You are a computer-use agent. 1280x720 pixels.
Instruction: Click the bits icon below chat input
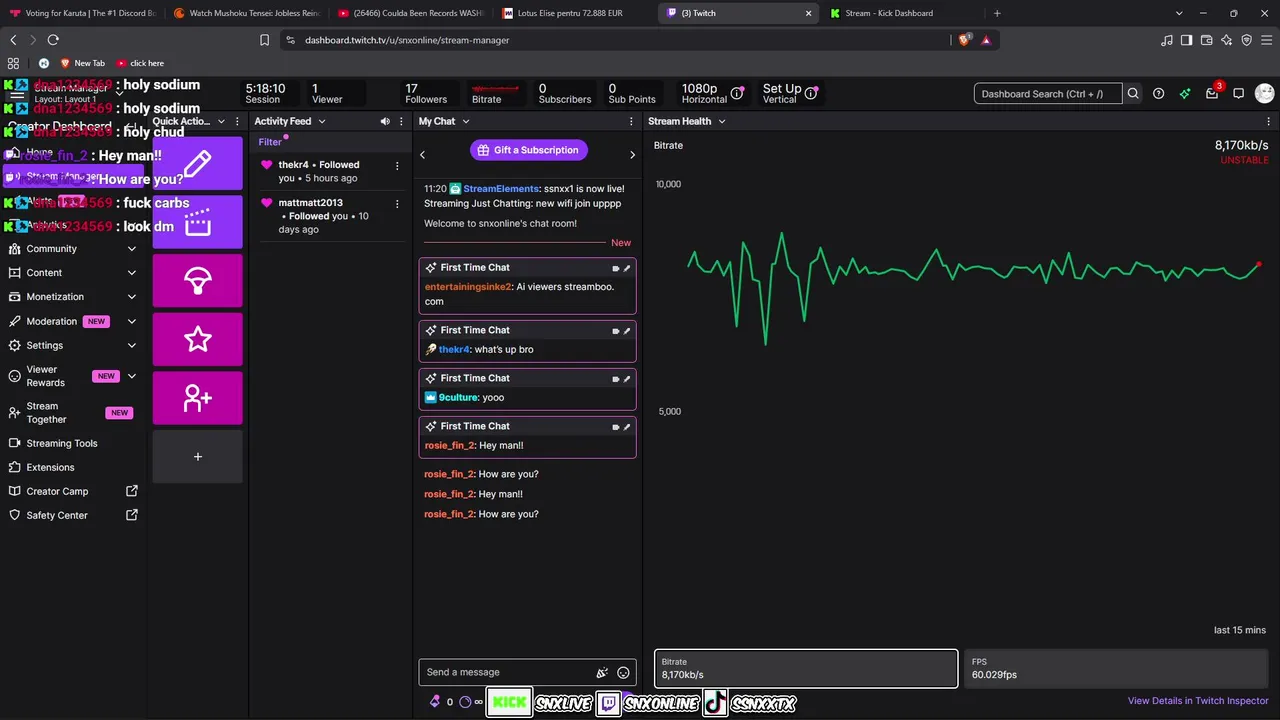point(434,702)
